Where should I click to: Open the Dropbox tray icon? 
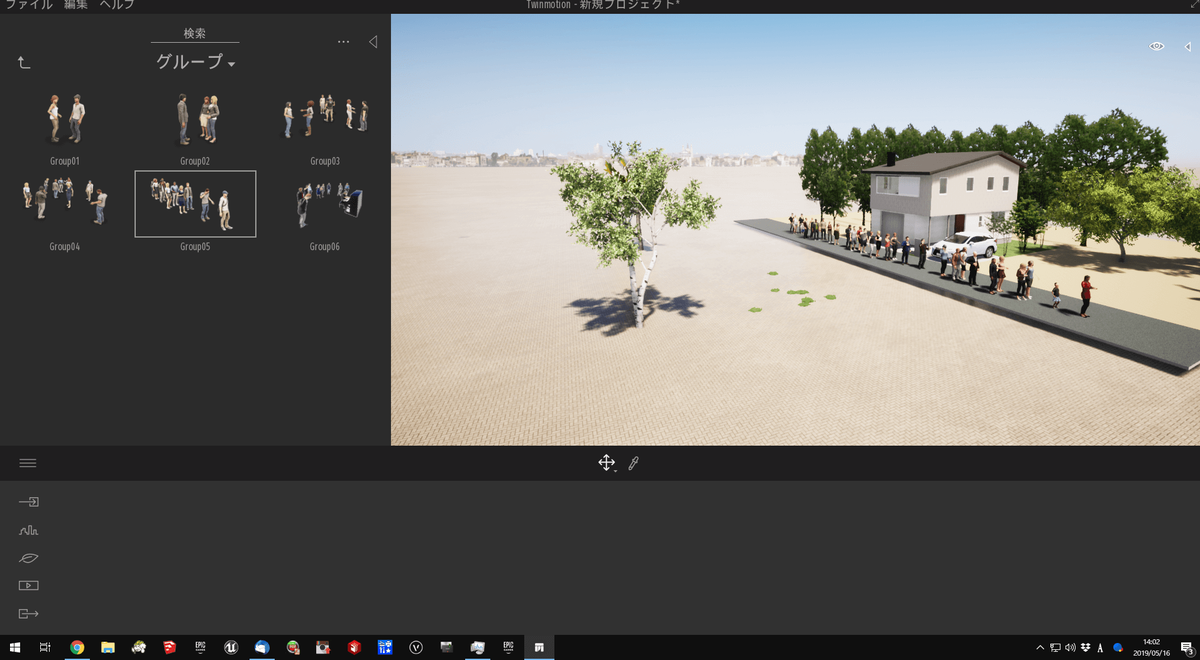pyautogui.click(x=1085, y=647)
